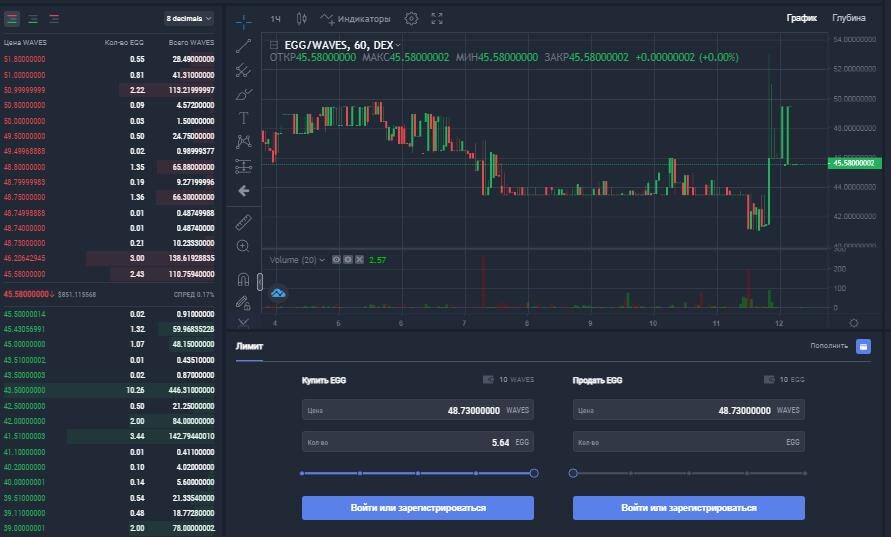Select the crosshair cursor tool
891x537 pixels.
243,22
